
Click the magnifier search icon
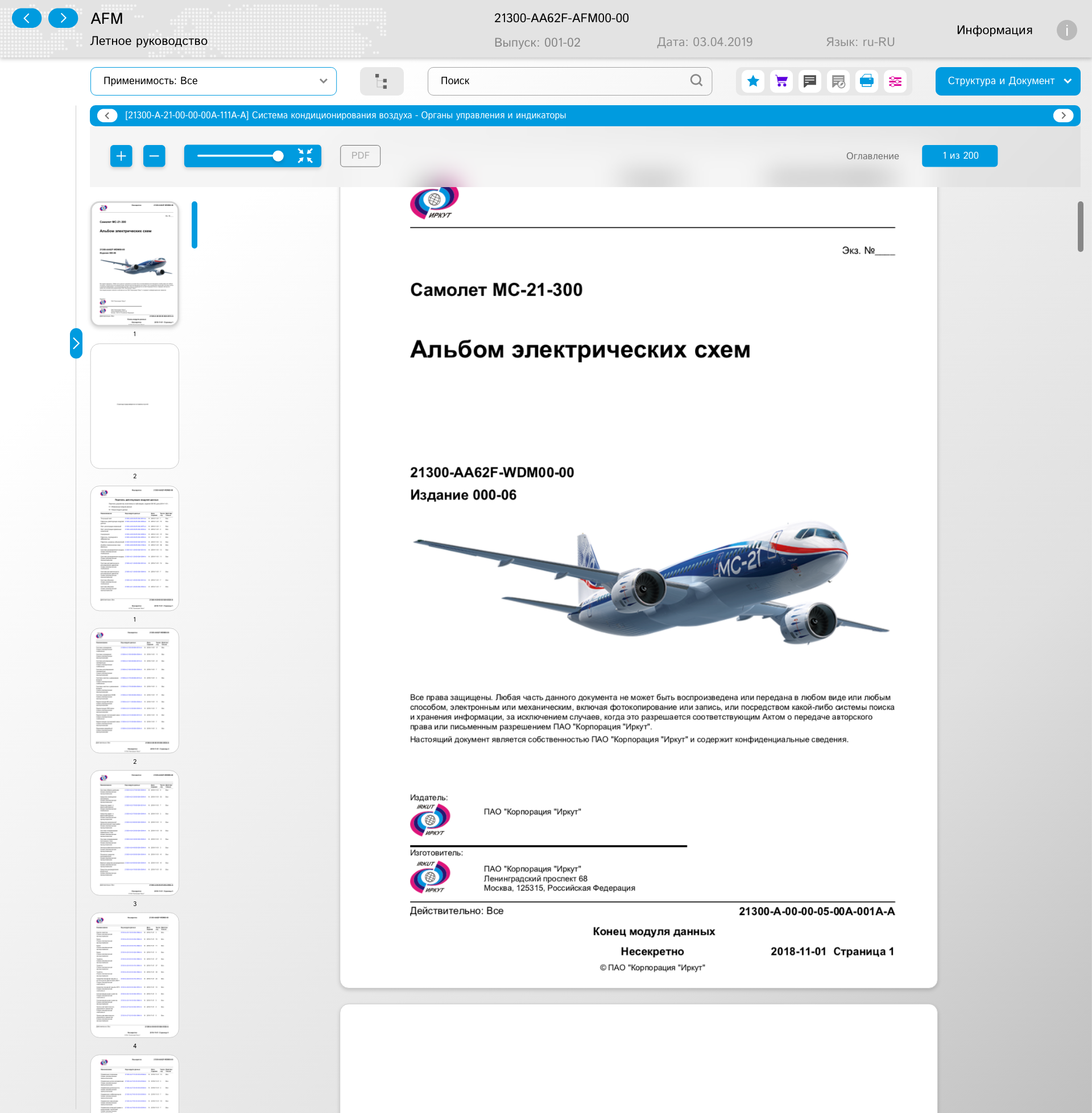(x=696, y=81)
